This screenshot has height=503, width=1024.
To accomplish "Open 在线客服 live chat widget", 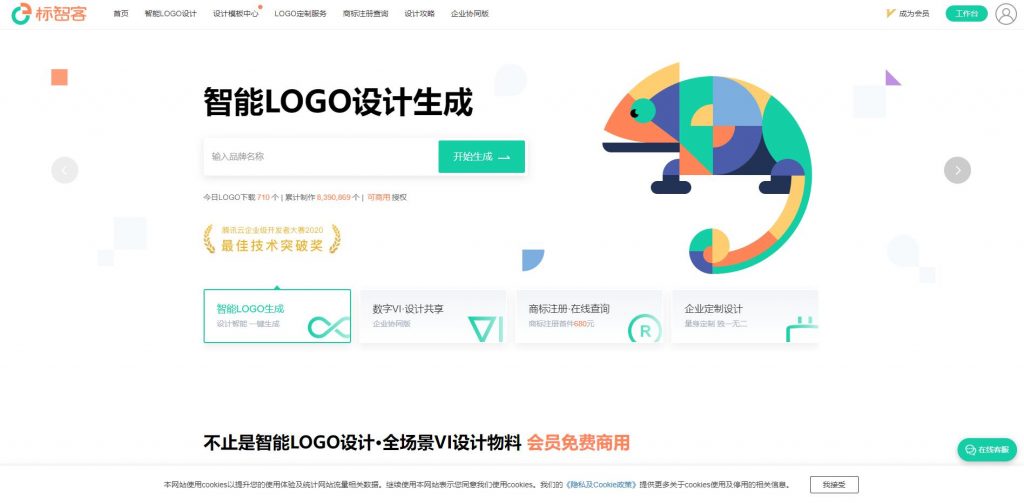I will click(x=987, y=449).
